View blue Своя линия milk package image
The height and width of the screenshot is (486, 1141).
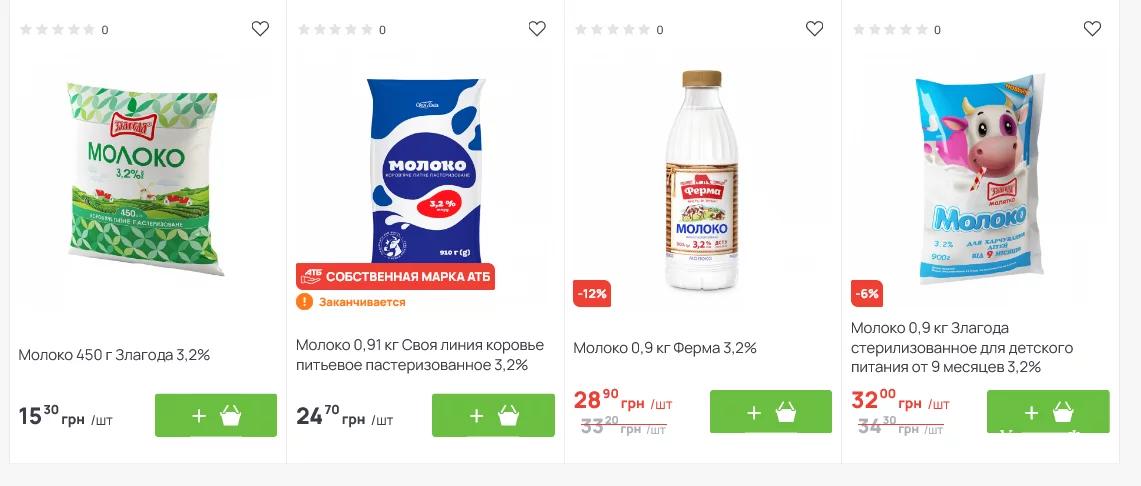coord(425,165)
